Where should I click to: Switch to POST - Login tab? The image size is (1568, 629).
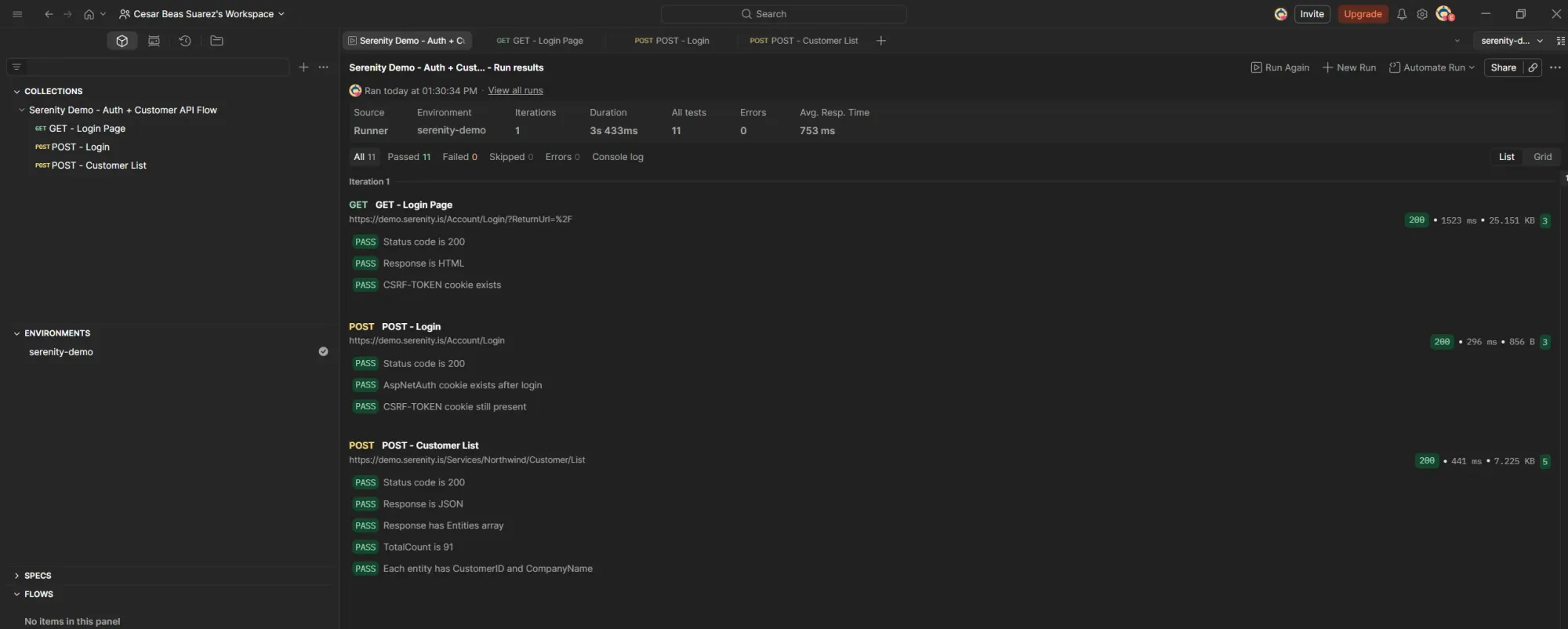tap(672, 41)
